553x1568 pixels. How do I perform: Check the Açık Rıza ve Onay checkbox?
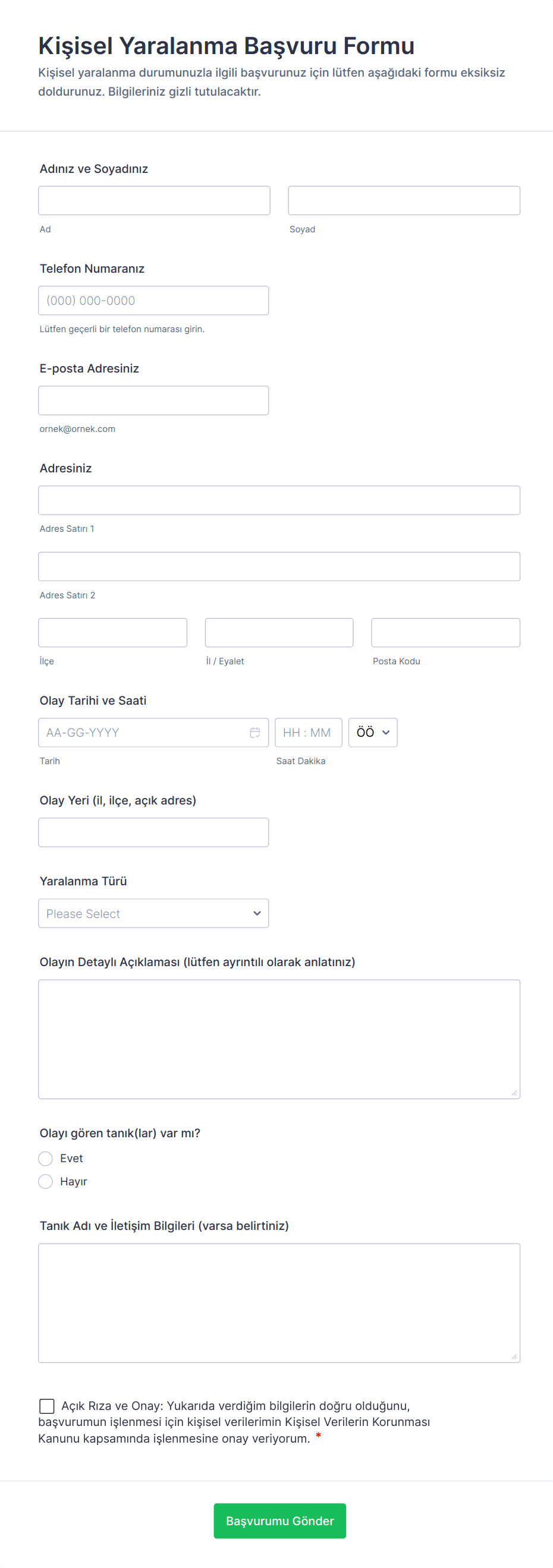pos(47,1405)
